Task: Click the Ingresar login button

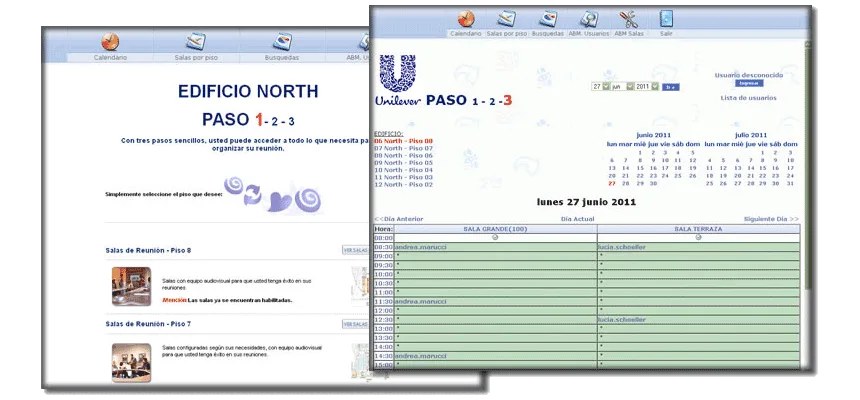Action: click(749, 83)
